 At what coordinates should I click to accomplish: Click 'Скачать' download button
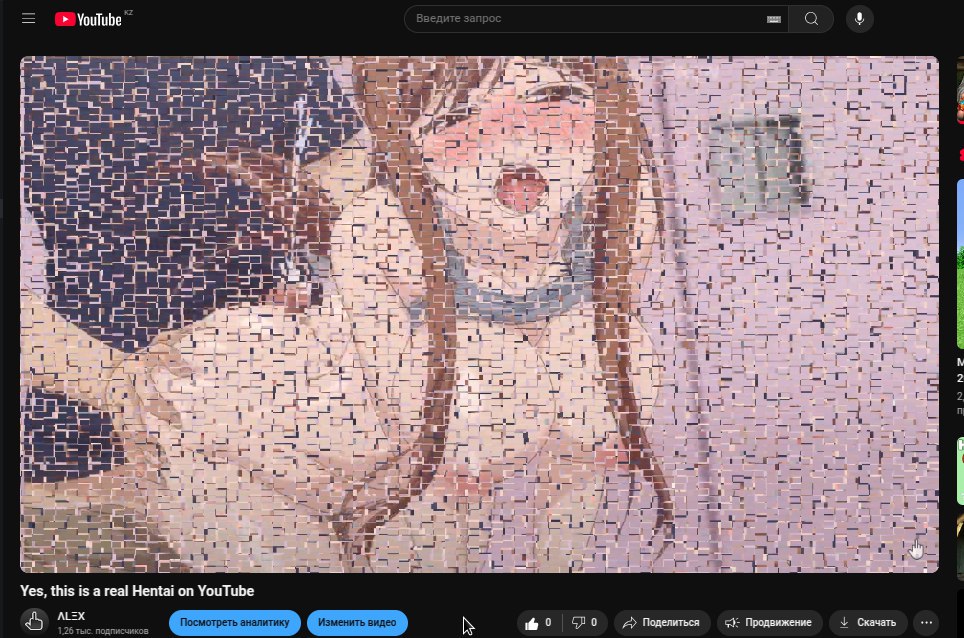click(868, 623)
